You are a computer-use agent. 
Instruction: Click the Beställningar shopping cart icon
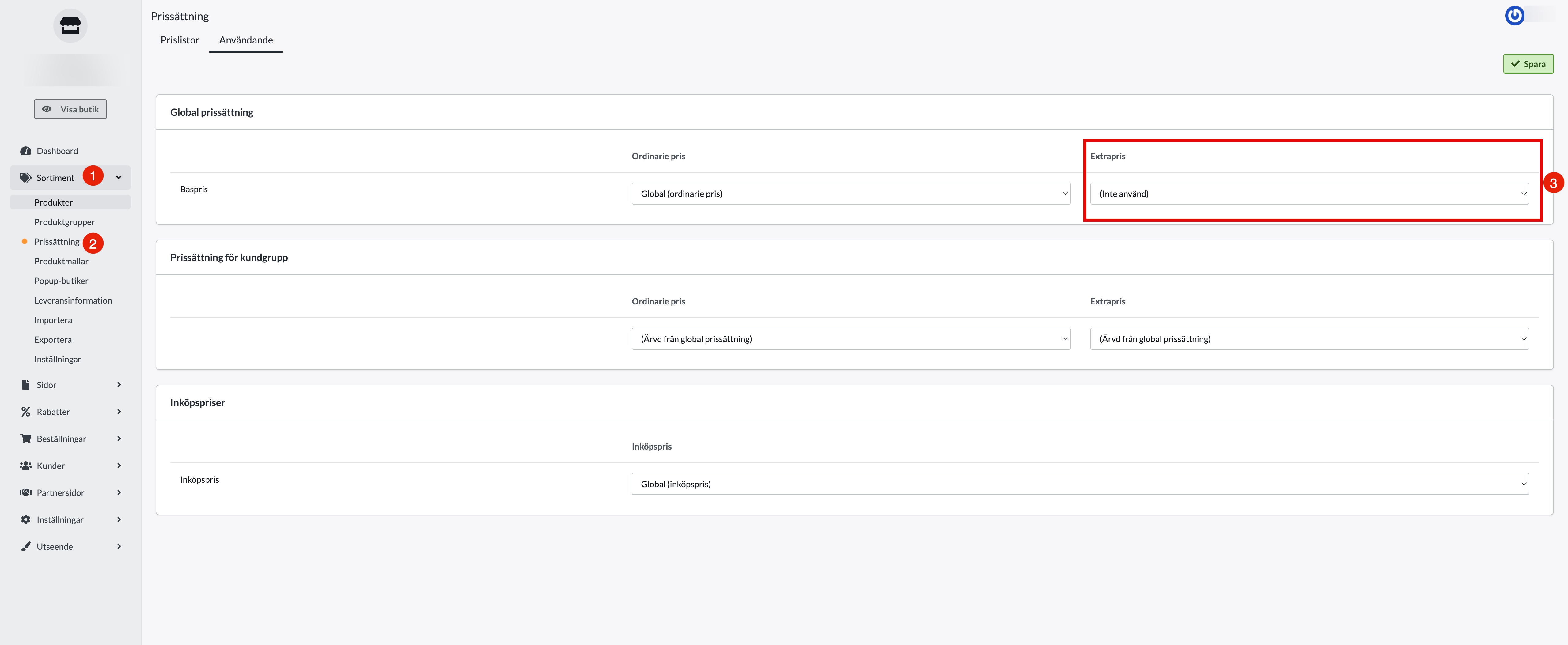25,439
